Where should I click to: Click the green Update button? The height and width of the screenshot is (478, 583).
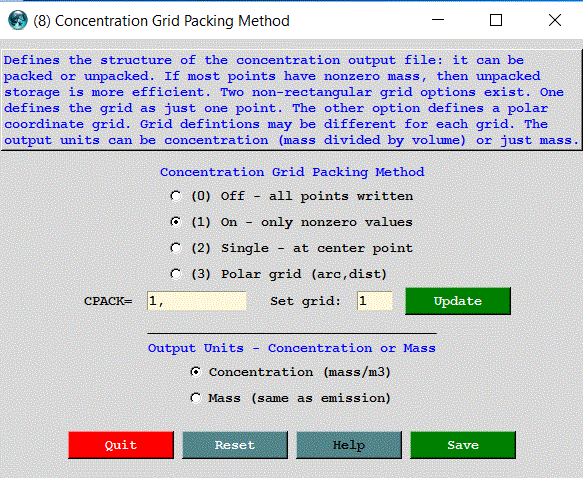(458, 301)
